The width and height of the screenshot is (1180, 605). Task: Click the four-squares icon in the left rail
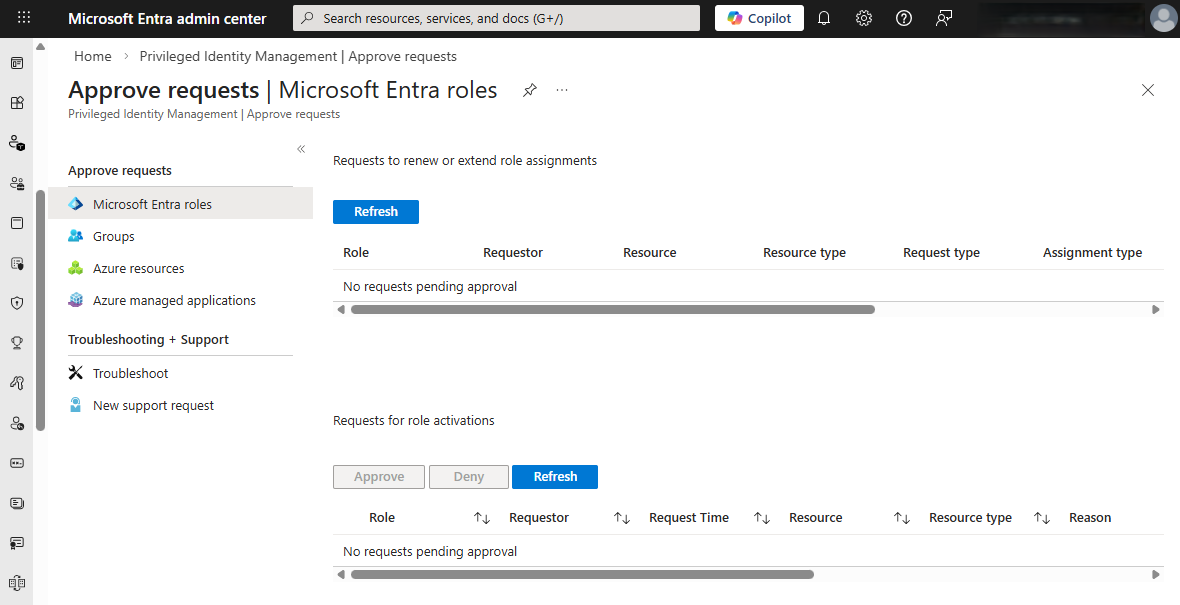point(17,103)
